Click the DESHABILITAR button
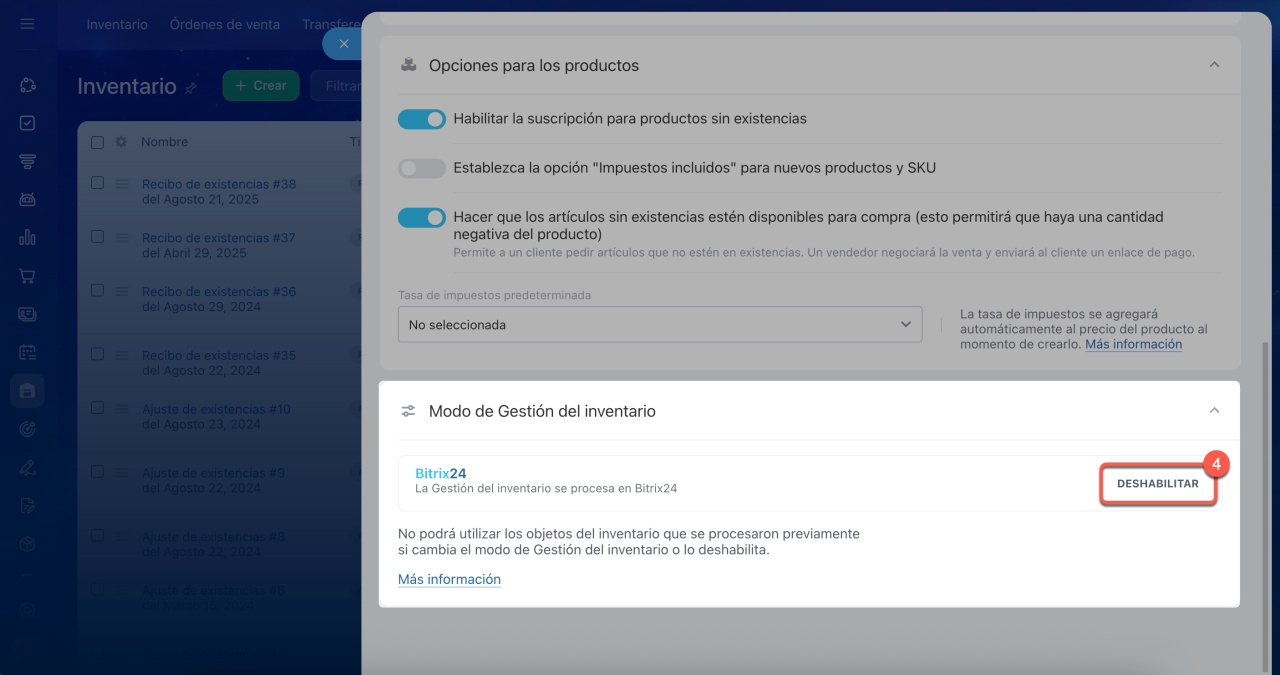 tap(1157, 484)
